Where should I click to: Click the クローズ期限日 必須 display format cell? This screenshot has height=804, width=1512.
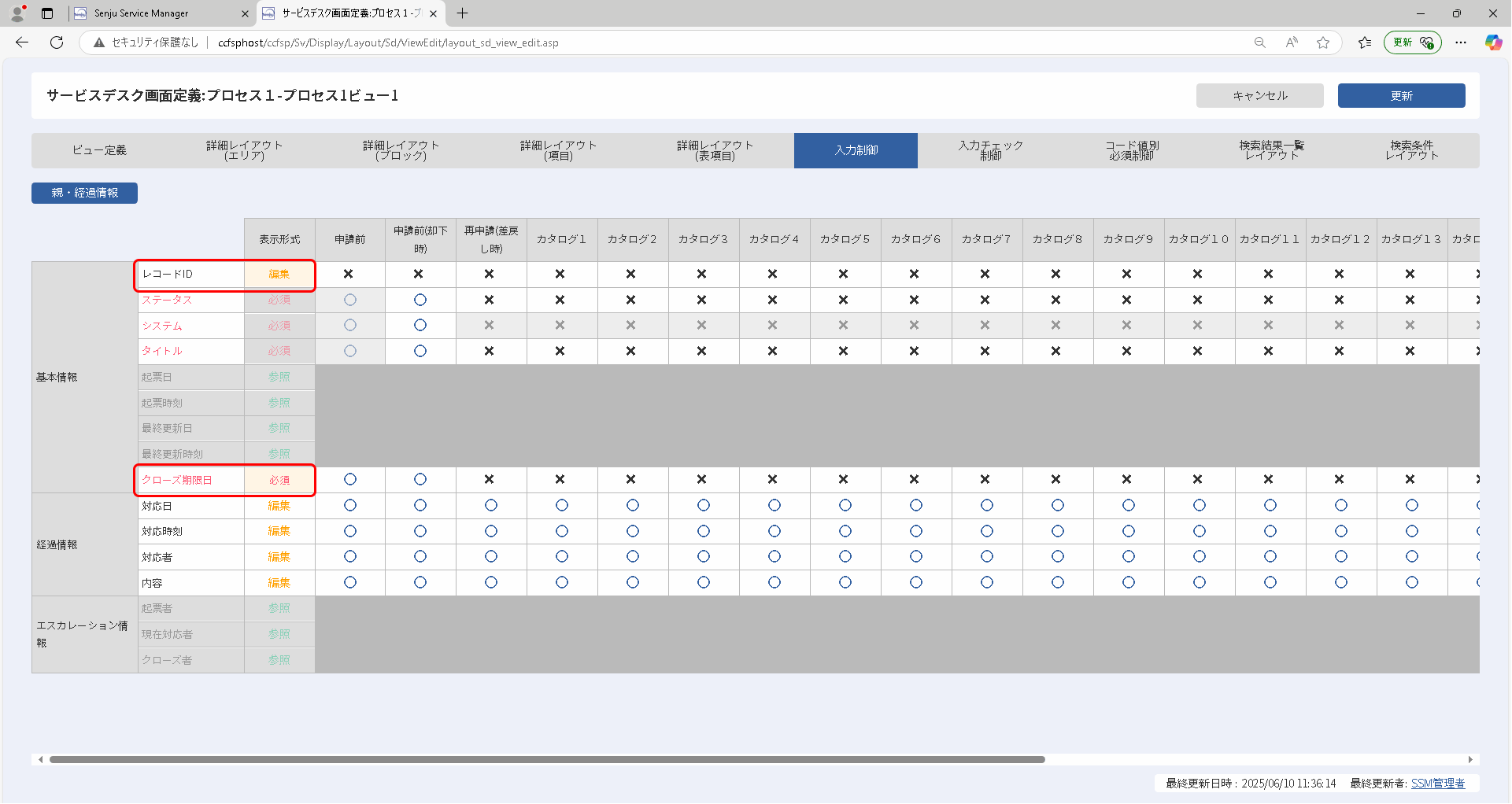[x=279, y=480]
